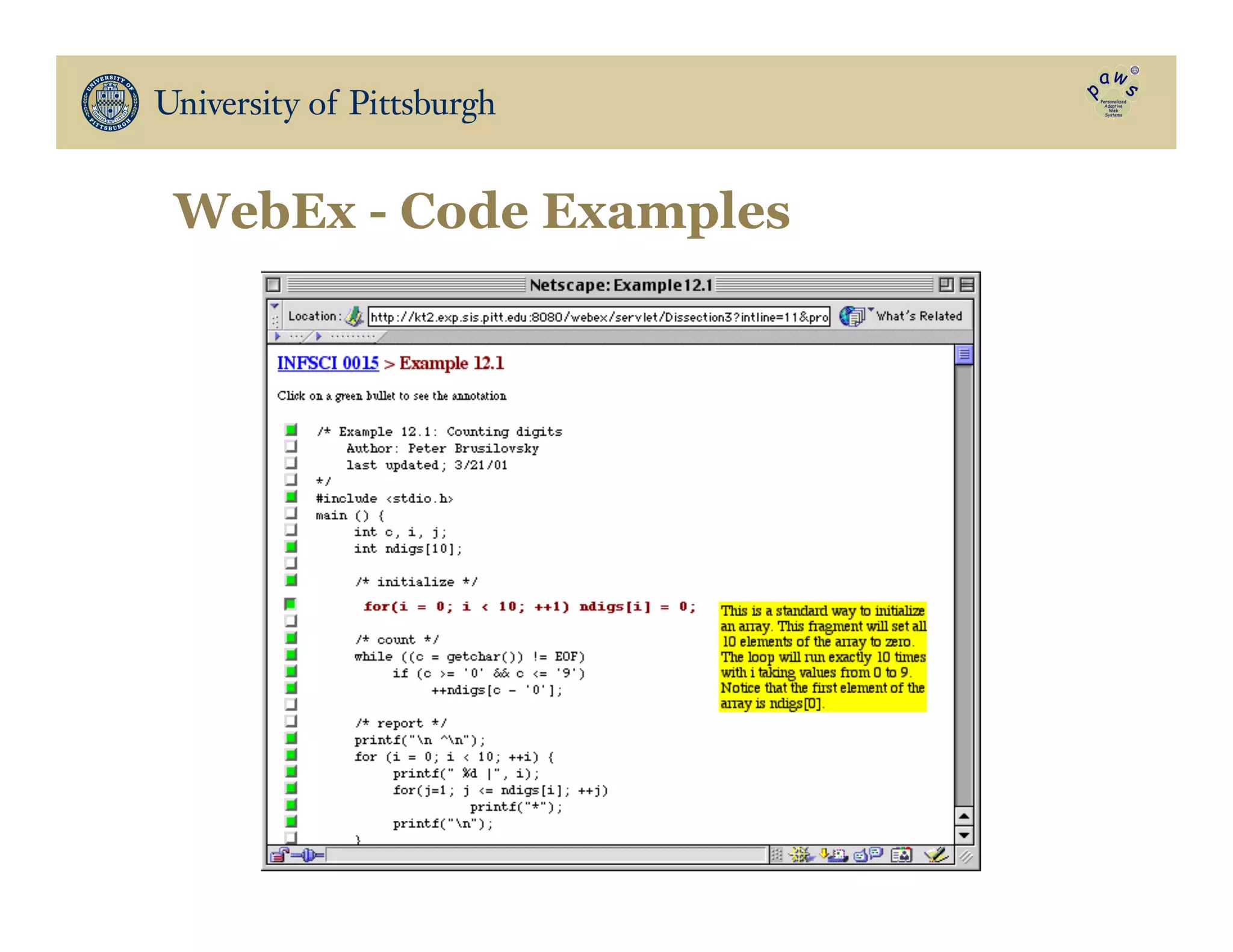Open the INFSCI 0015 link
This screenshot has width=1233, height=952.
point(328,363)
